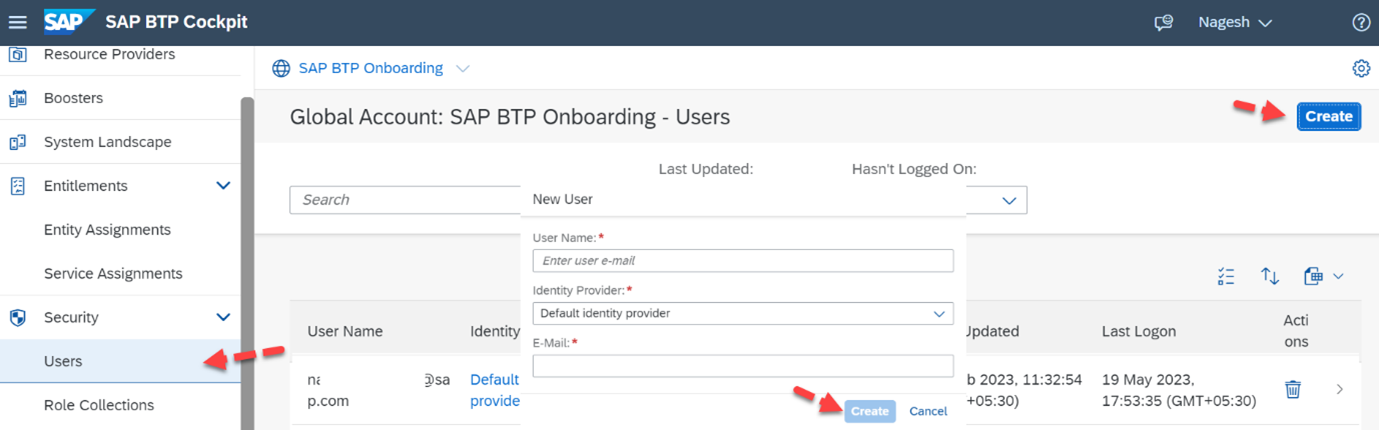Click the Entitlements icon

(17, 186)
